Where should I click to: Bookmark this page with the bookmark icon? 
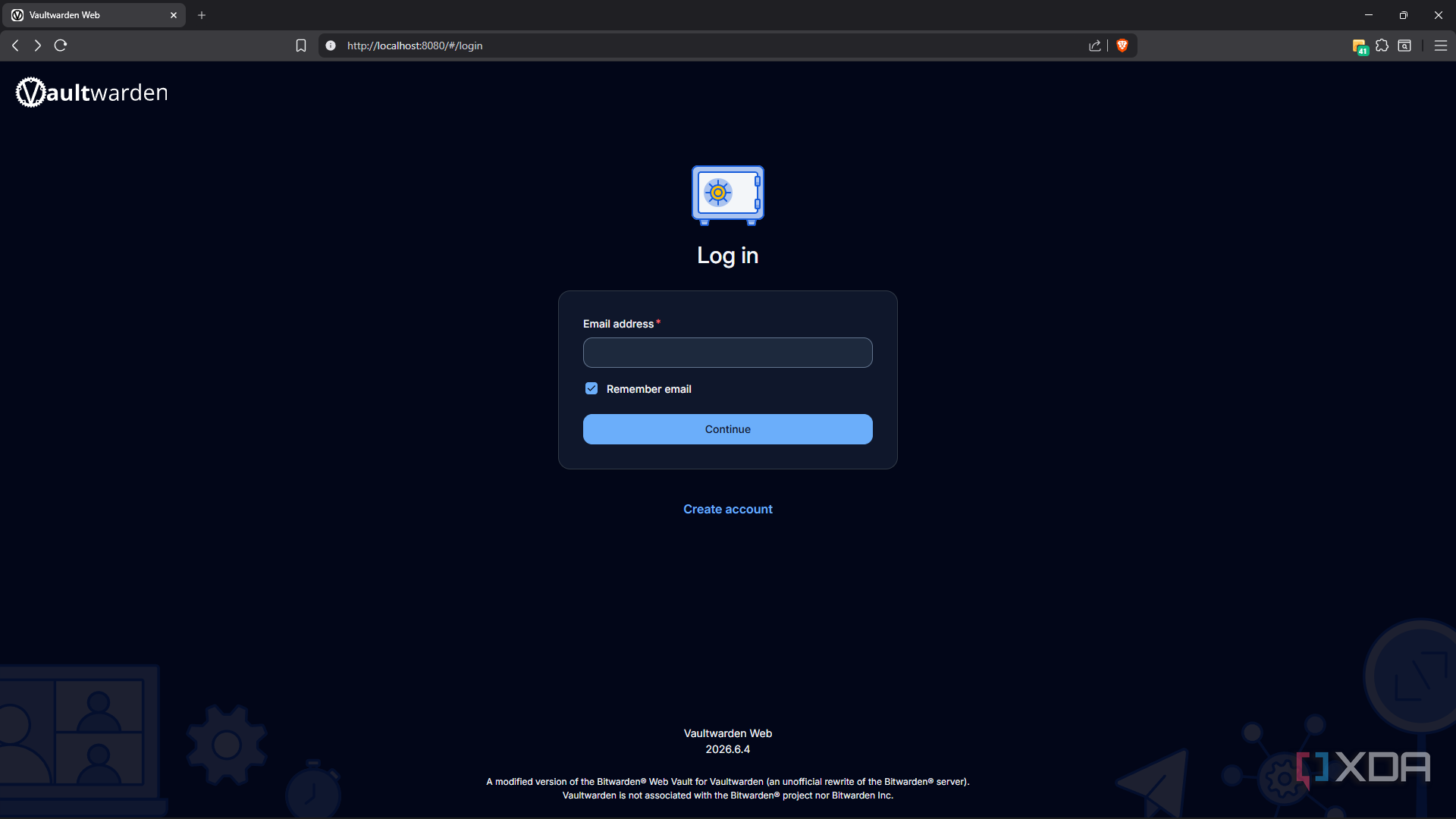301,45
